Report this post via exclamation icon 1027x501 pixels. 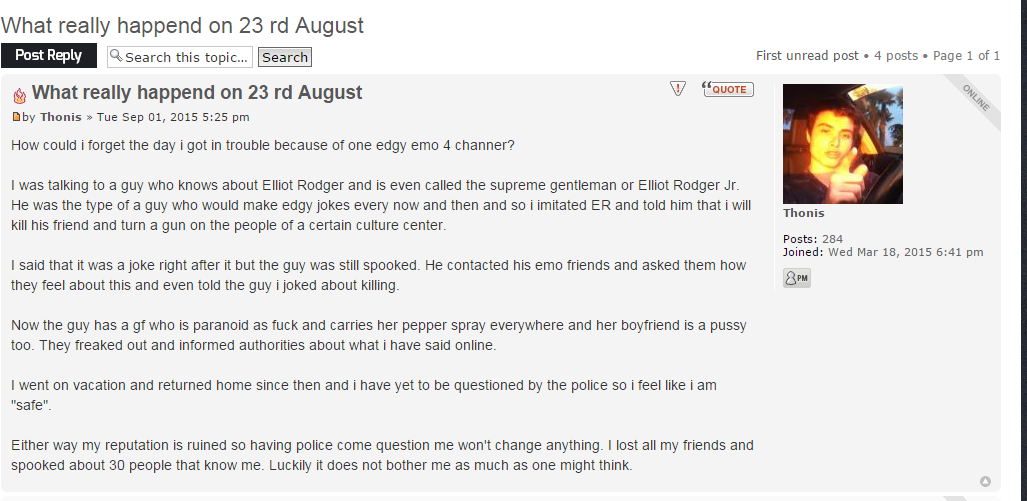coord(678,88)
